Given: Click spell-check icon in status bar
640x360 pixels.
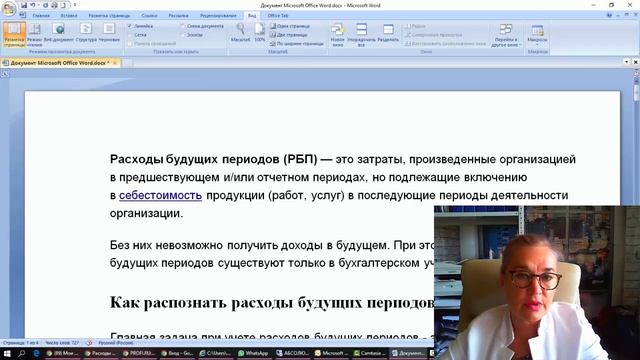Looking at the screenshot, I should click(89, 343).
